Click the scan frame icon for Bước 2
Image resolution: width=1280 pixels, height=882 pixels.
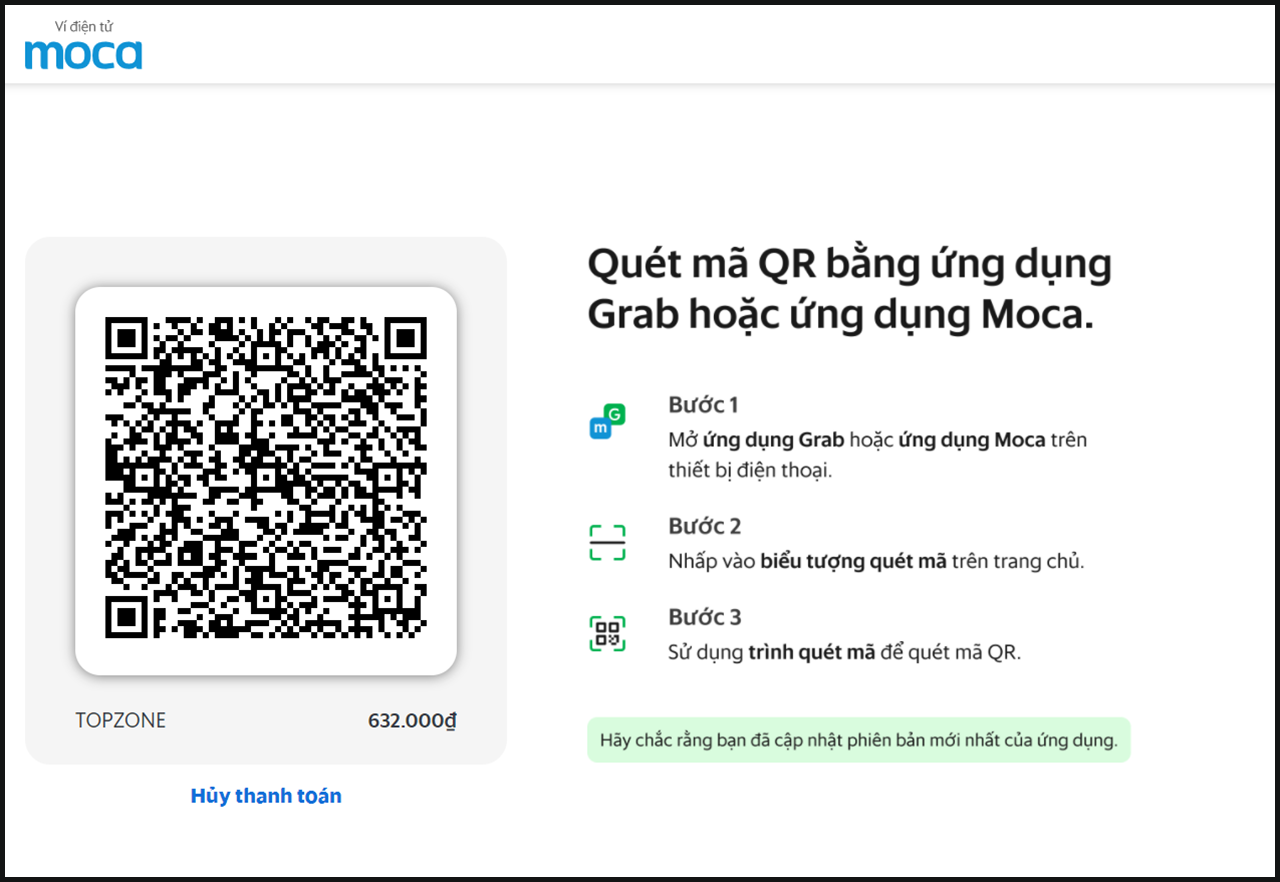click(607, 543)
